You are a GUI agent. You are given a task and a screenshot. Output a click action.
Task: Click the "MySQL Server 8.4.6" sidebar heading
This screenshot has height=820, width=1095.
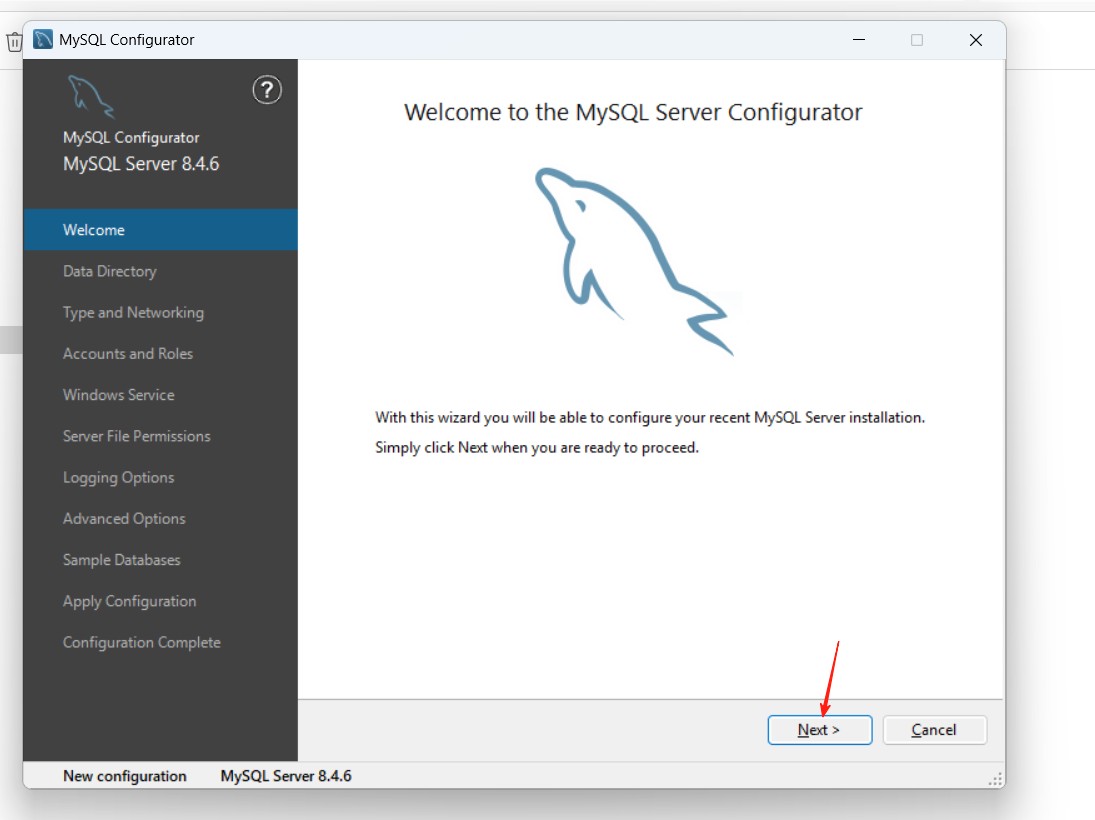(141, 164)
